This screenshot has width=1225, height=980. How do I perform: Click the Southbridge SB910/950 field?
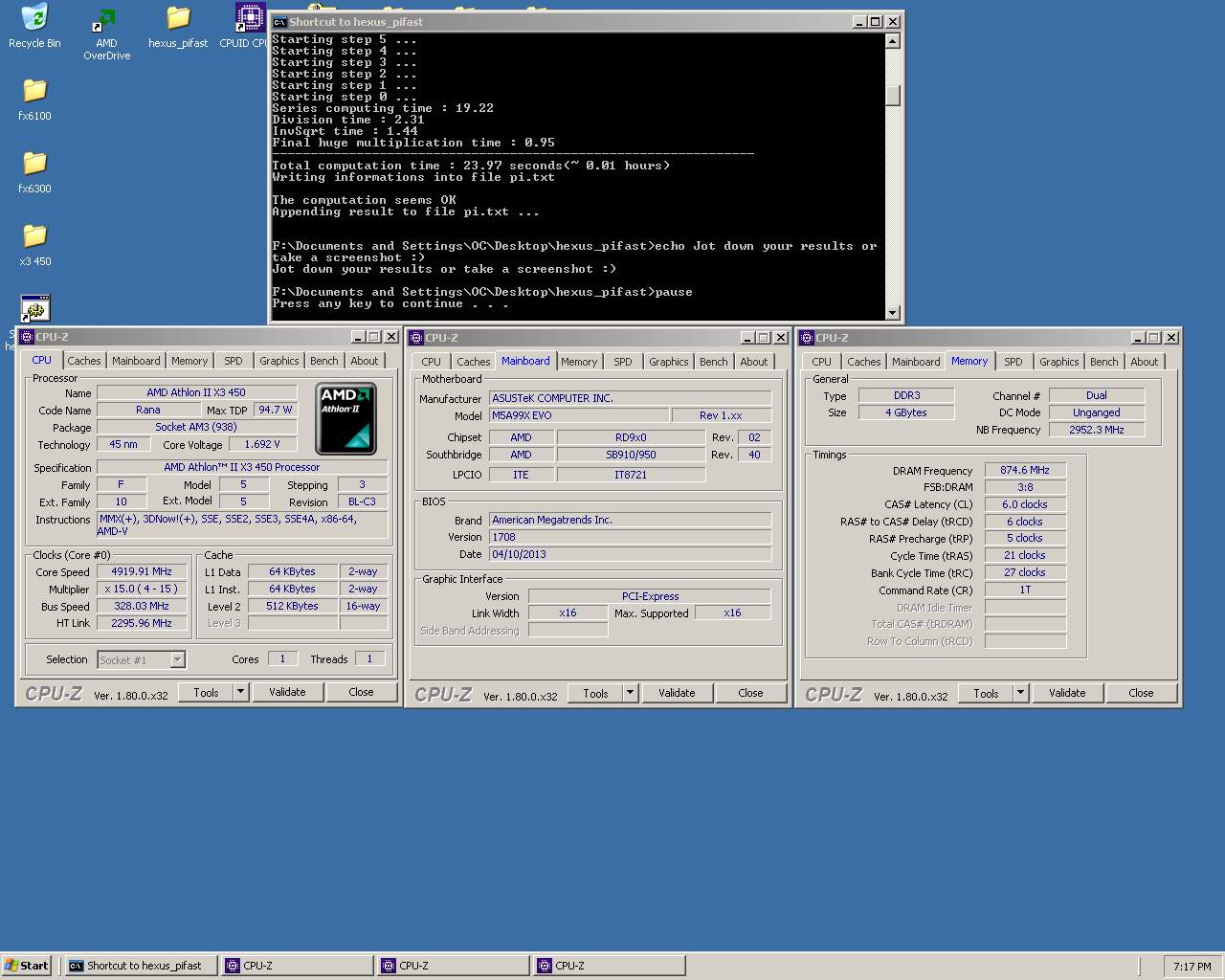tap(631, 455)
